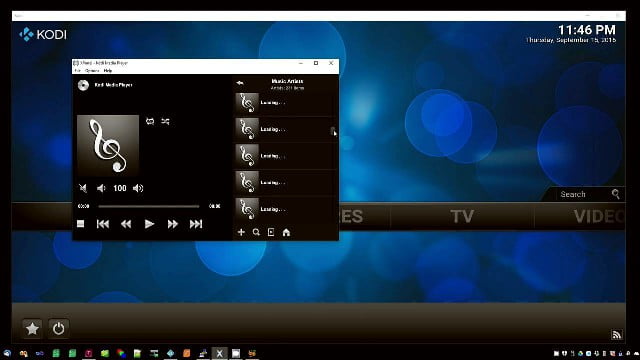Screen dimensions: 640x360
Task: Skip to the next track
Action: pos(196,224)
